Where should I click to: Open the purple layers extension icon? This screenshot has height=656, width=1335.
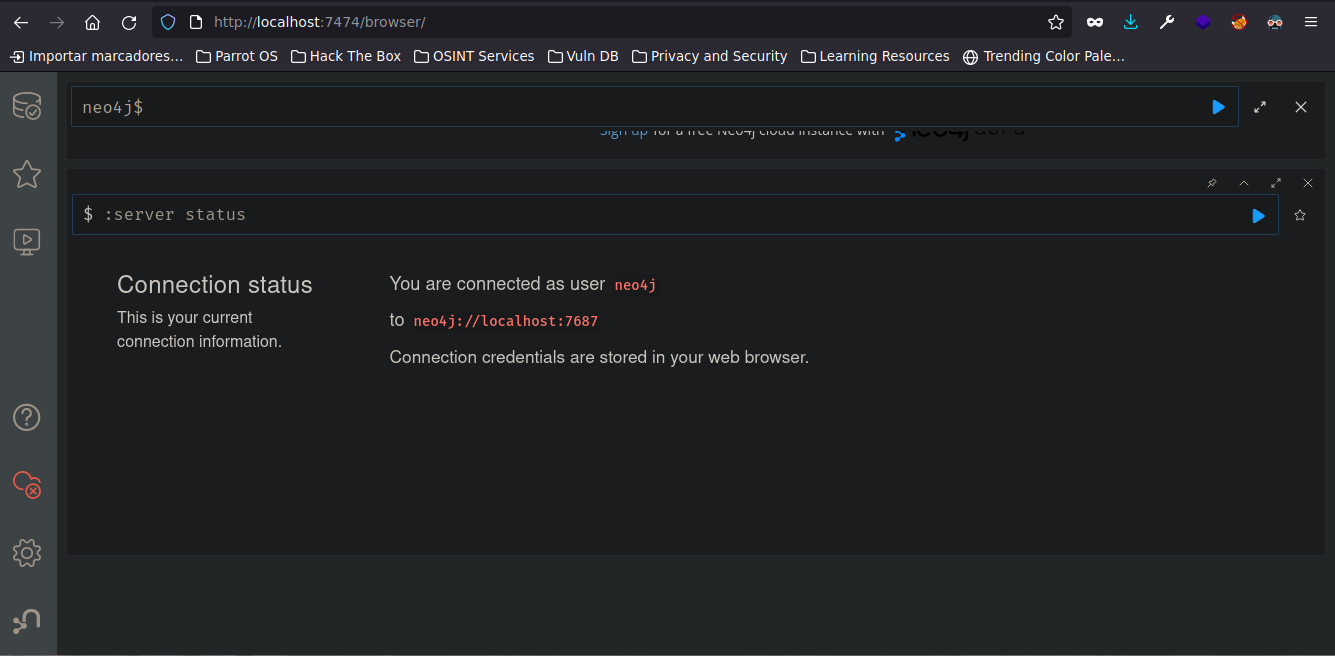click(1203, 22)
